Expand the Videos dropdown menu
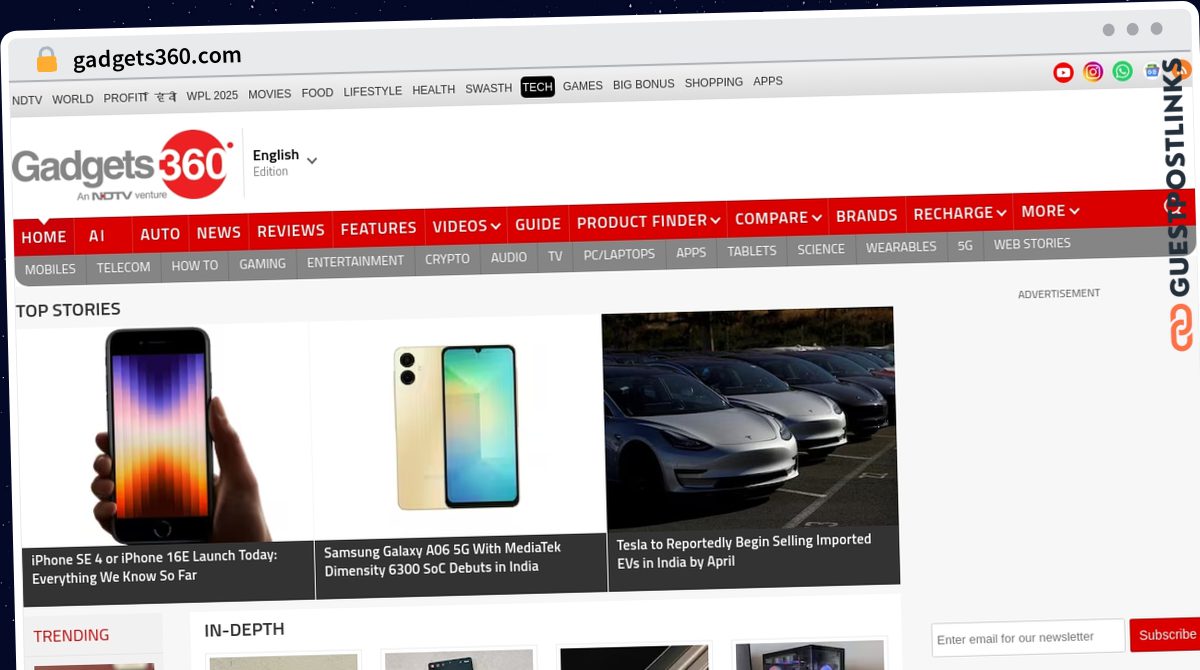This screenshot has height=670, width=1200. coord(466,226)
